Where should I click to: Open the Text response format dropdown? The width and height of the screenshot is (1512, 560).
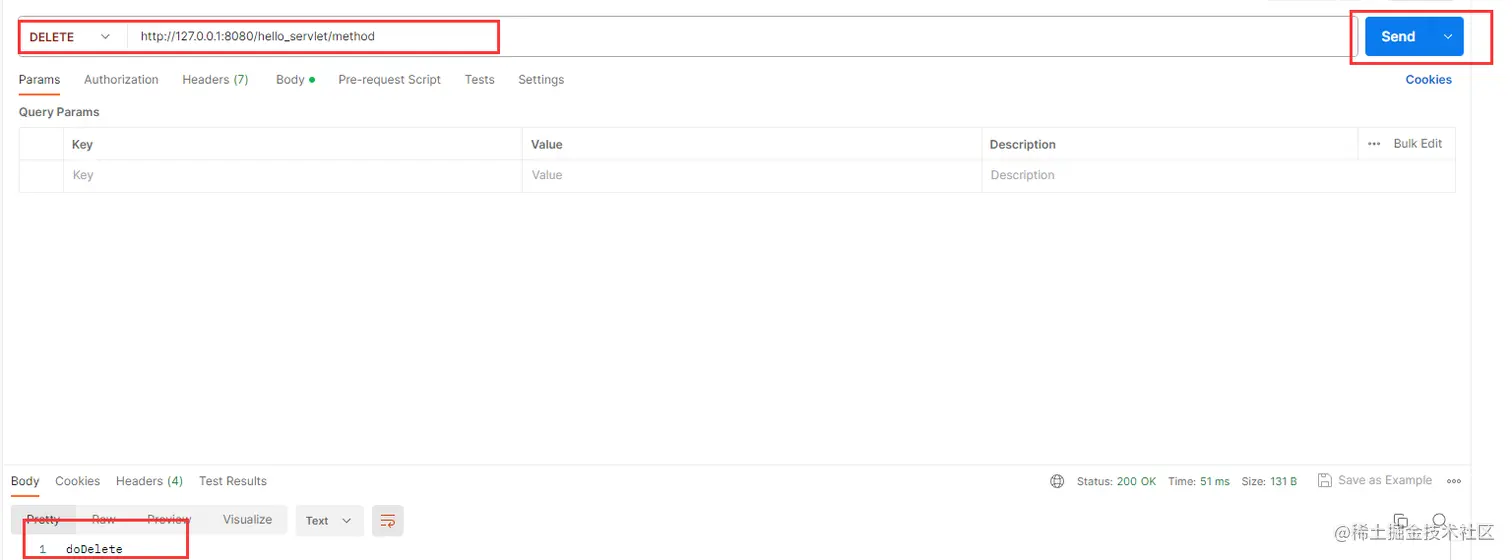pos(329,520)
